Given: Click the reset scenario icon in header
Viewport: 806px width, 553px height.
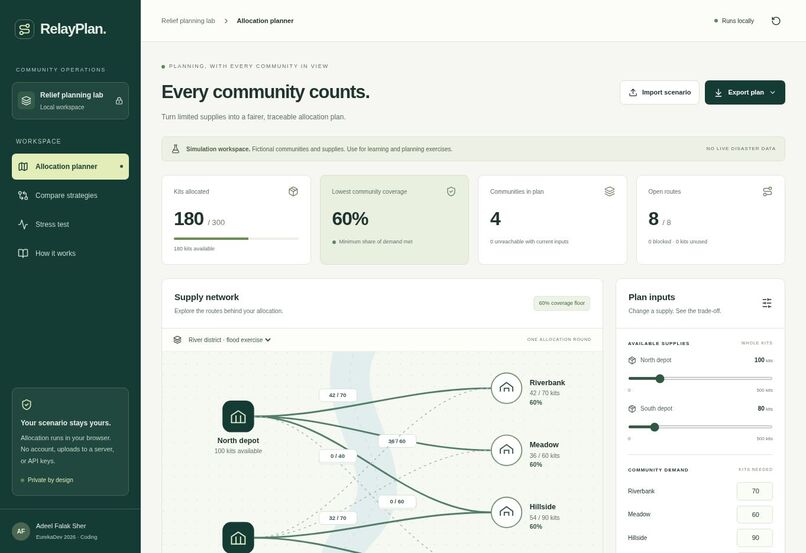Looking at the screenshot, I should [776, 21].
